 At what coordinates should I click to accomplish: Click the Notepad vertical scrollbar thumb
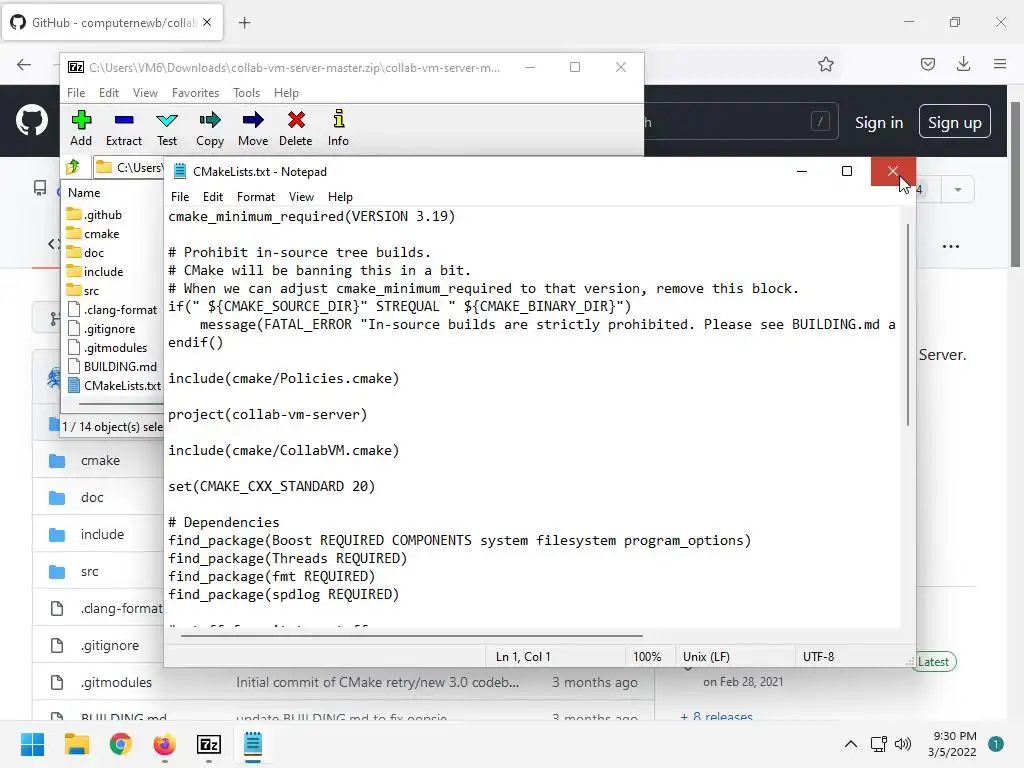click(x=908, y=325)
